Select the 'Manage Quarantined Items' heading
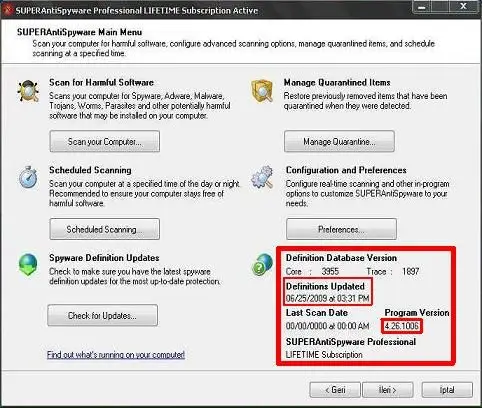 click(x=337, y=82)
